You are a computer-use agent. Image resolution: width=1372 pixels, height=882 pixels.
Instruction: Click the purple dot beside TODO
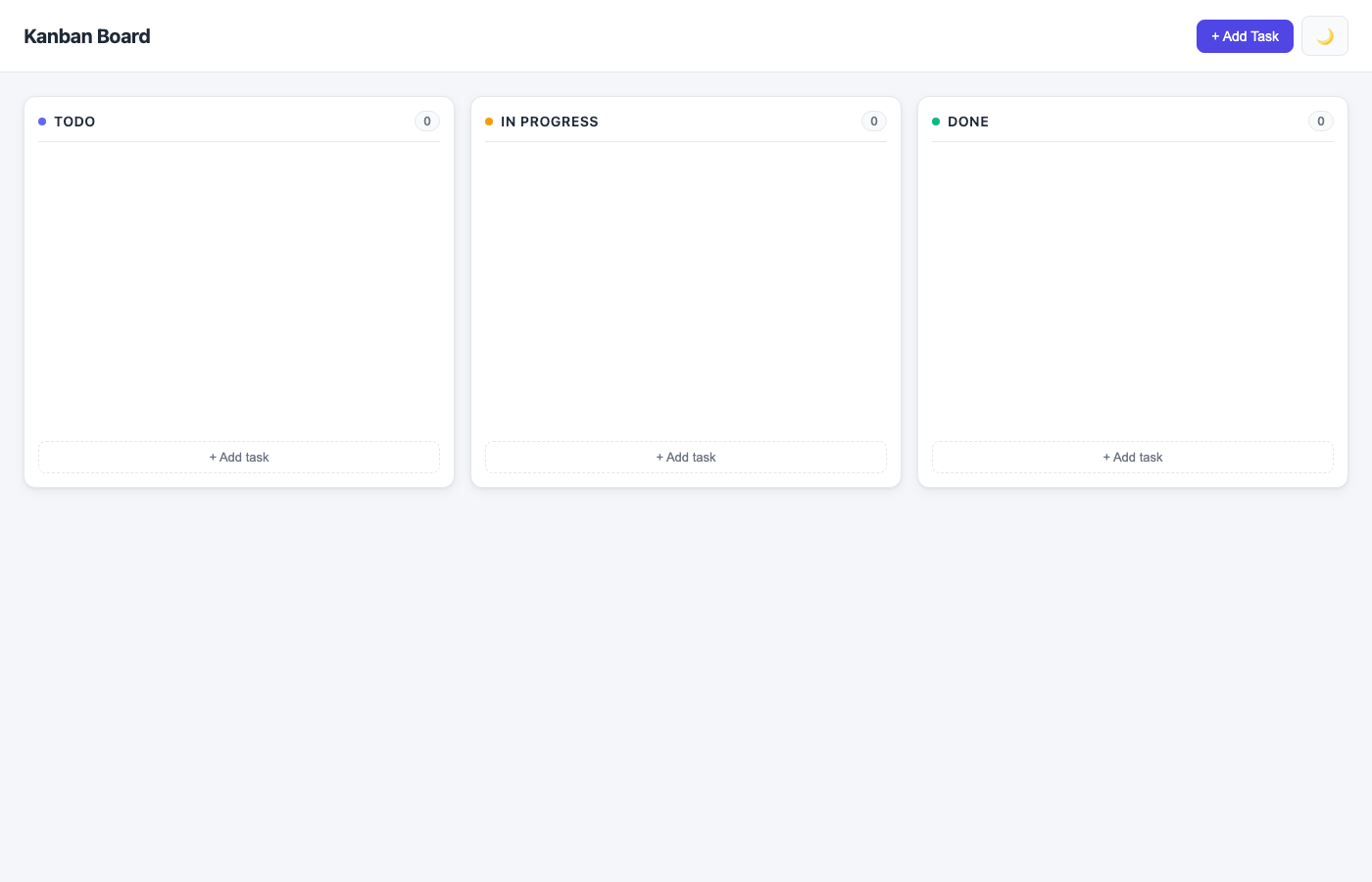click(x=42, y=122)
